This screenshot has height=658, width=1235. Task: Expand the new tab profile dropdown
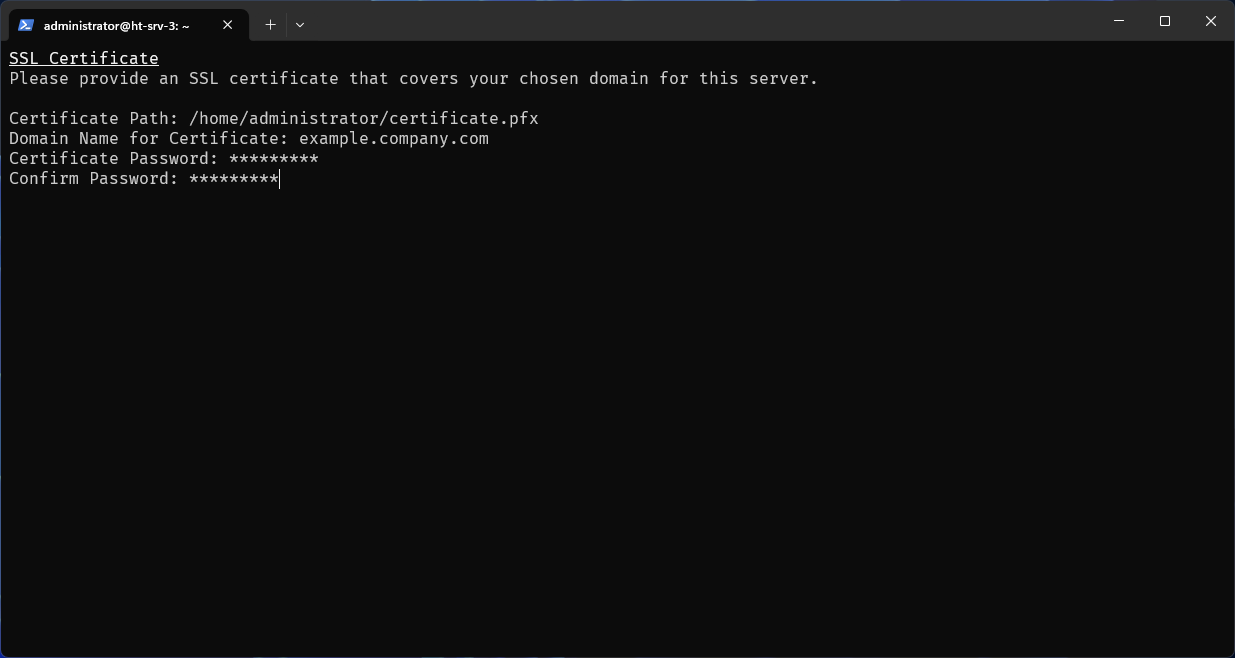point(300,25)
